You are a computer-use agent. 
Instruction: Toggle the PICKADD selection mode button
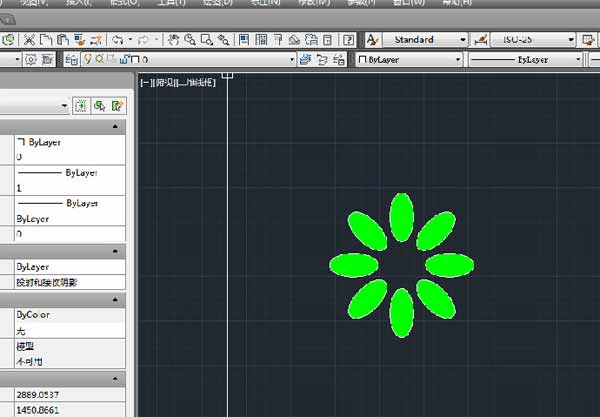coord(82,105)
